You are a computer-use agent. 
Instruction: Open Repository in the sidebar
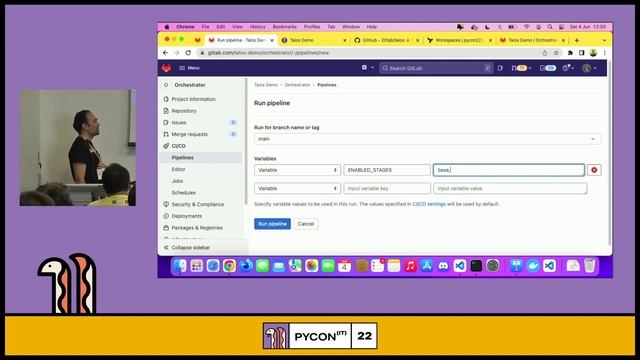pos(184,111)
